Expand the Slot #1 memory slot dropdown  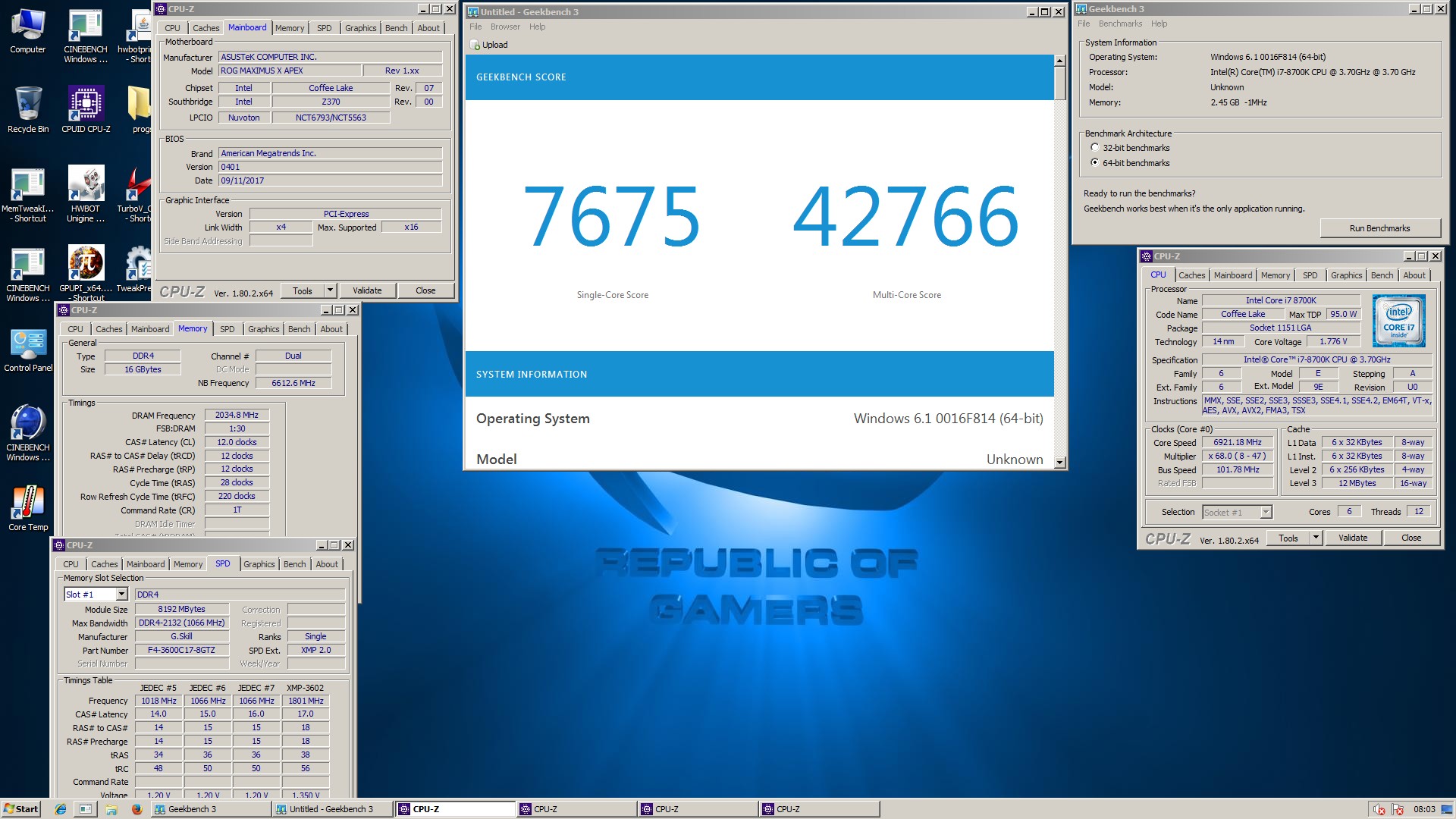tap(121, 595)
